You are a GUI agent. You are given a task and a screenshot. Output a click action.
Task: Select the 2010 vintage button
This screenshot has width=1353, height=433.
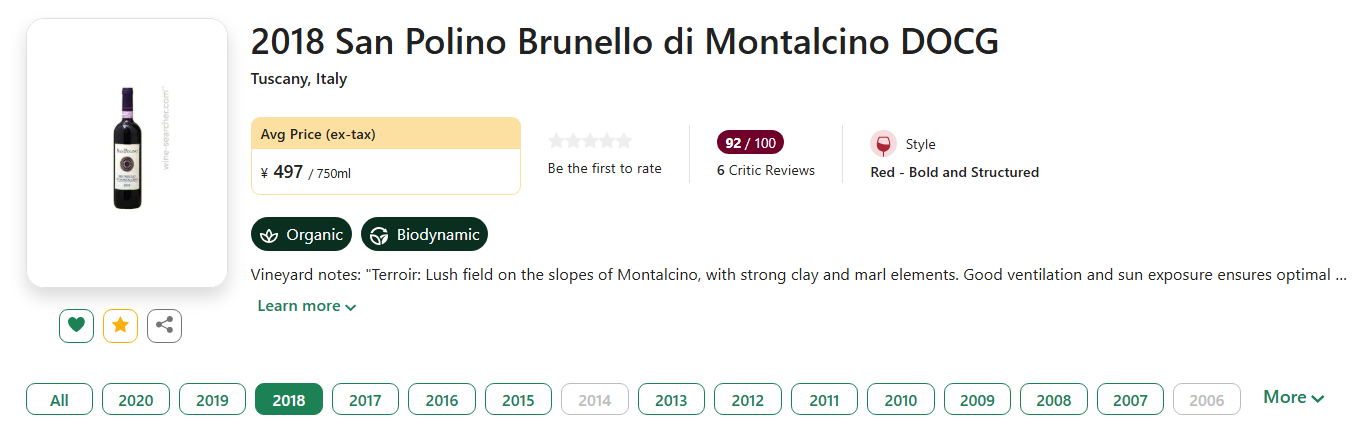click(x=900, y=400)
